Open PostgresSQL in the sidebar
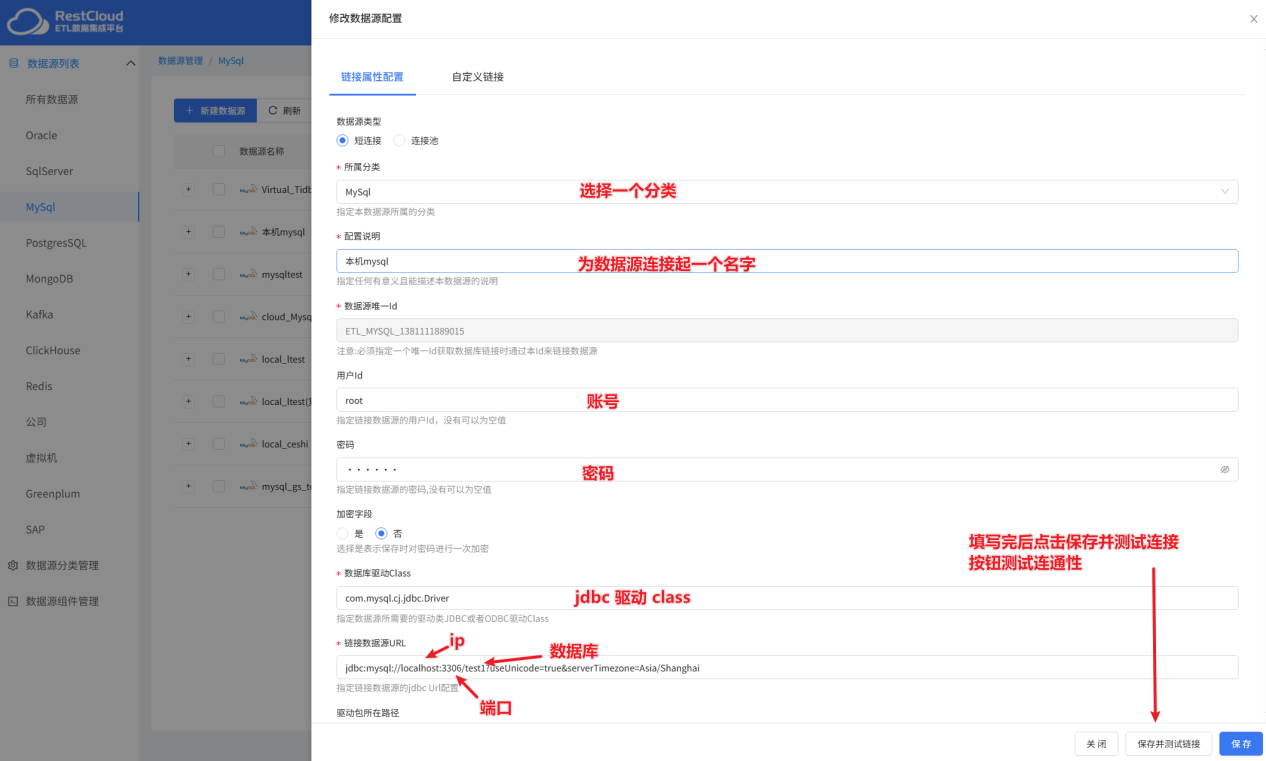 56,243
